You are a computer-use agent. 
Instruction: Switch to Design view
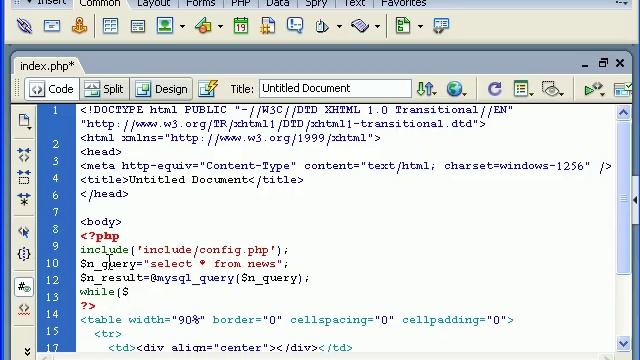(161, 89)
